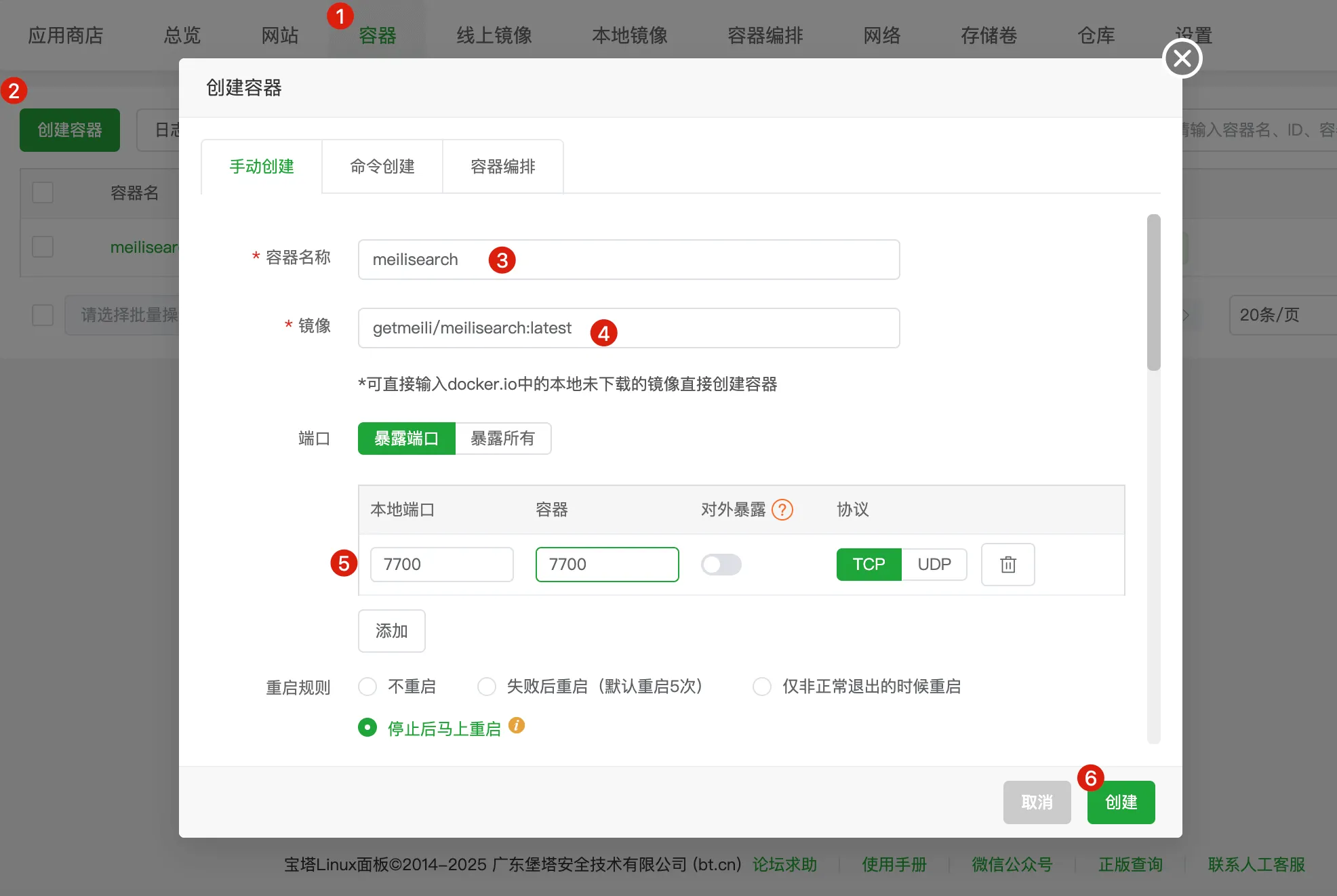
Task: Toggle the external exposure switch for port 7700
Action: coord(721,564)
